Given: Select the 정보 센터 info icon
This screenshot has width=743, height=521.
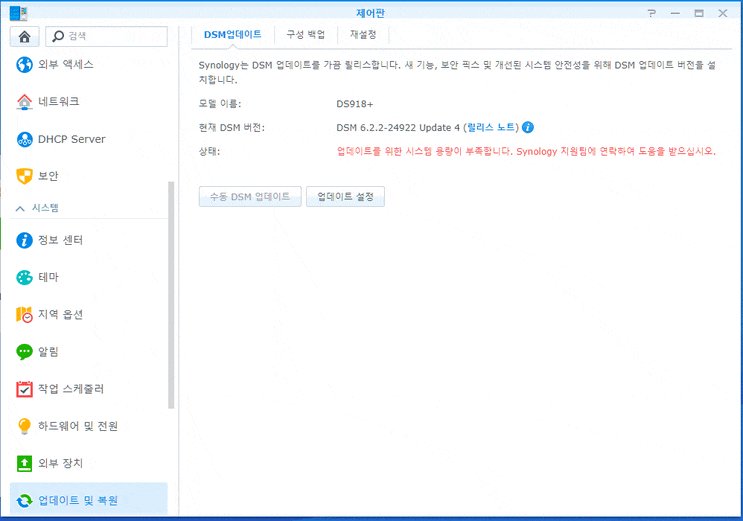Looking at the screenshot, I should (24, 240).
